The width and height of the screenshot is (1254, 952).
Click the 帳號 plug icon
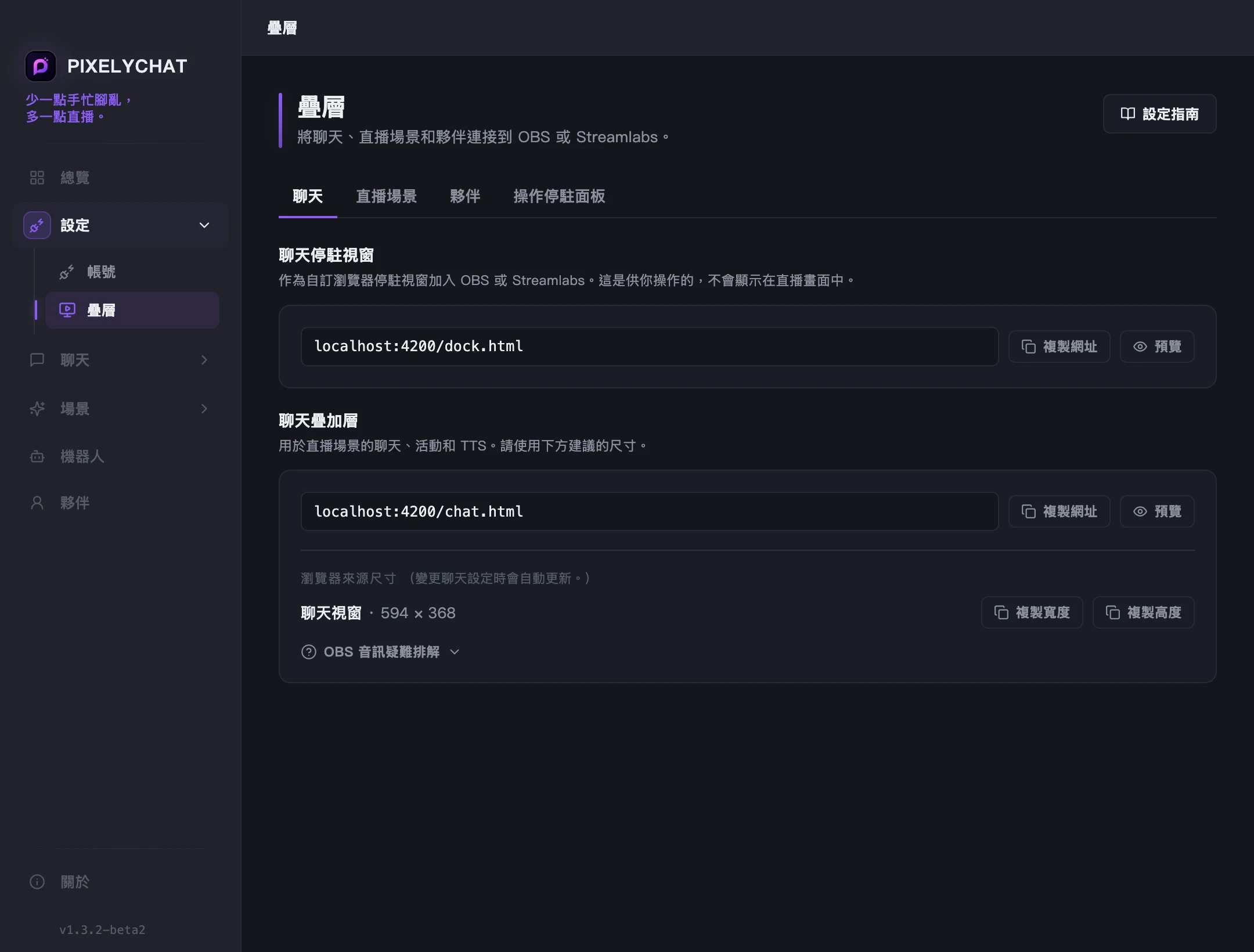tap(67, 272)
